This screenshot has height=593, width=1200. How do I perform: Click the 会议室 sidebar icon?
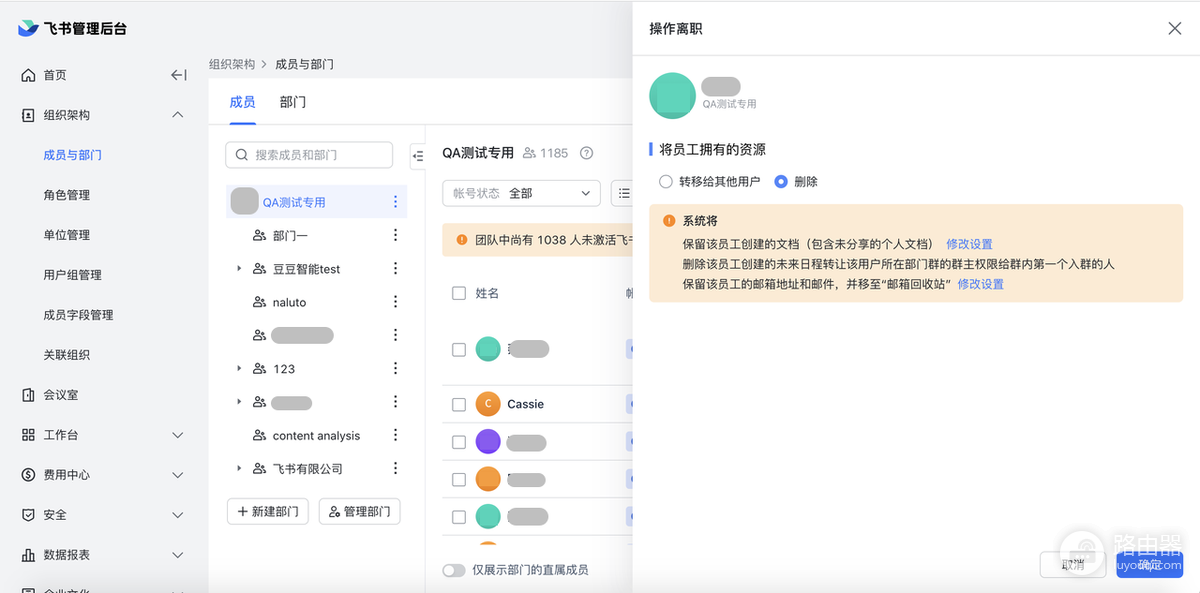point(28,395)
